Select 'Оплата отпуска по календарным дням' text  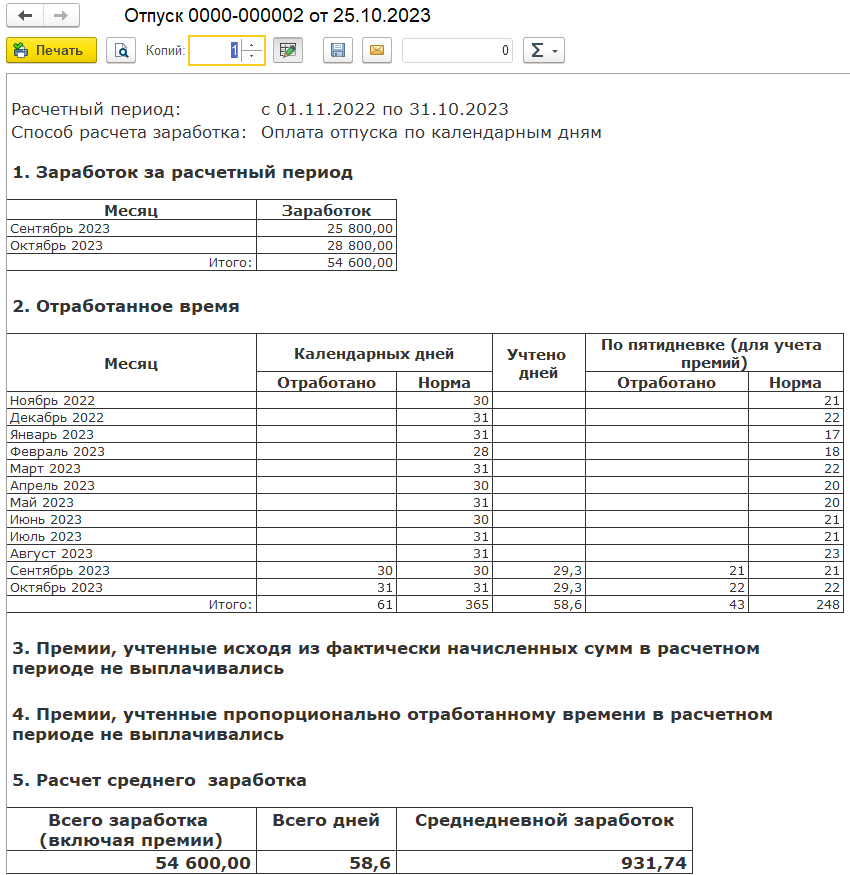(x=431, y=133)
